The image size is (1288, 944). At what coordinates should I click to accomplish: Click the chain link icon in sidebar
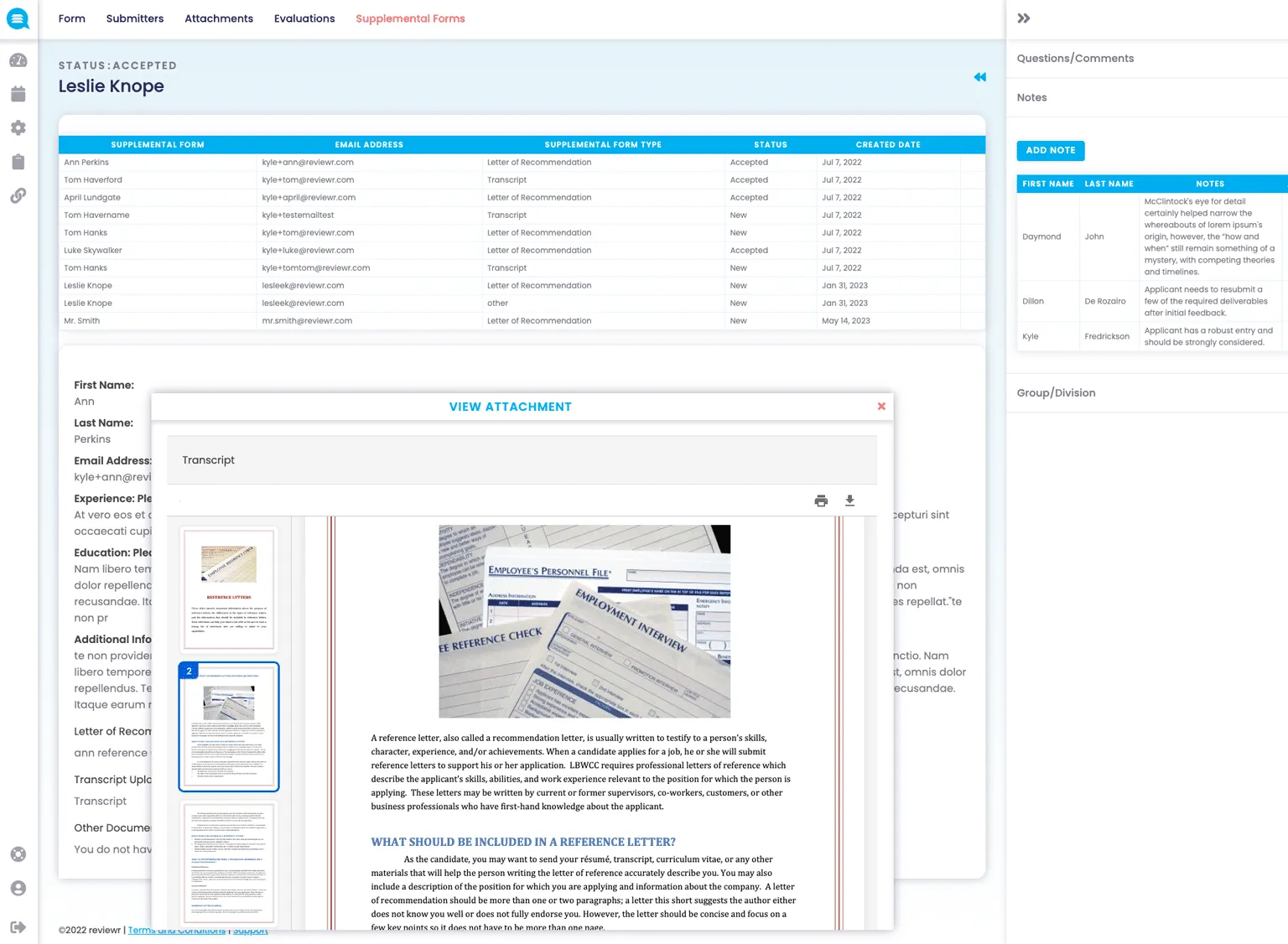click(x=18, y=195)
